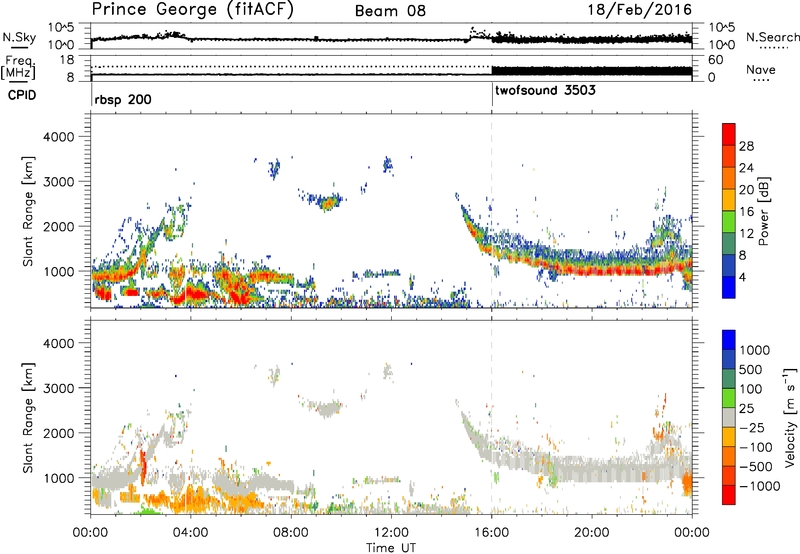Click the '4000' range tick on the power panel
Viewport: 800px width, 554px height.
[x=58, y=137]
